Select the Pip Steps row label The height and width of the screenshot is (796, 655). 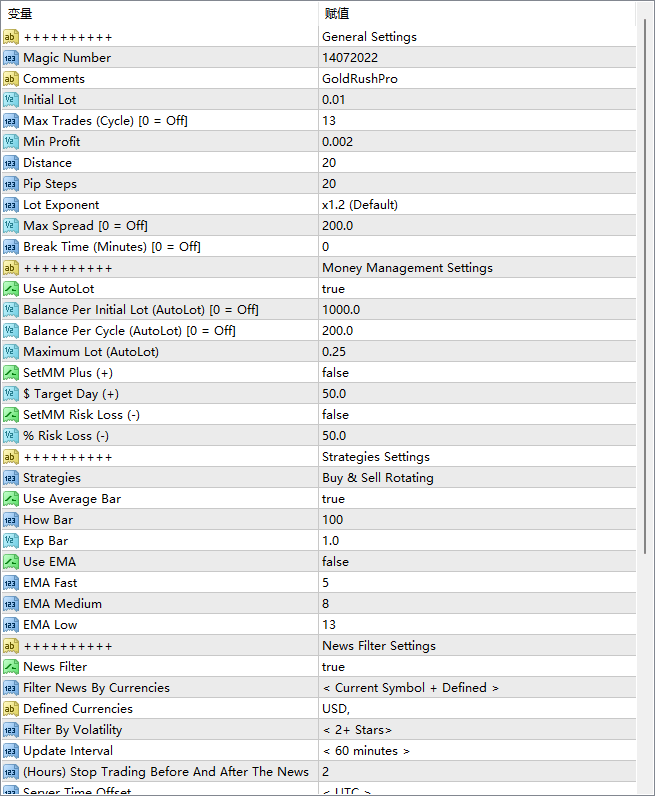(50, 184)
